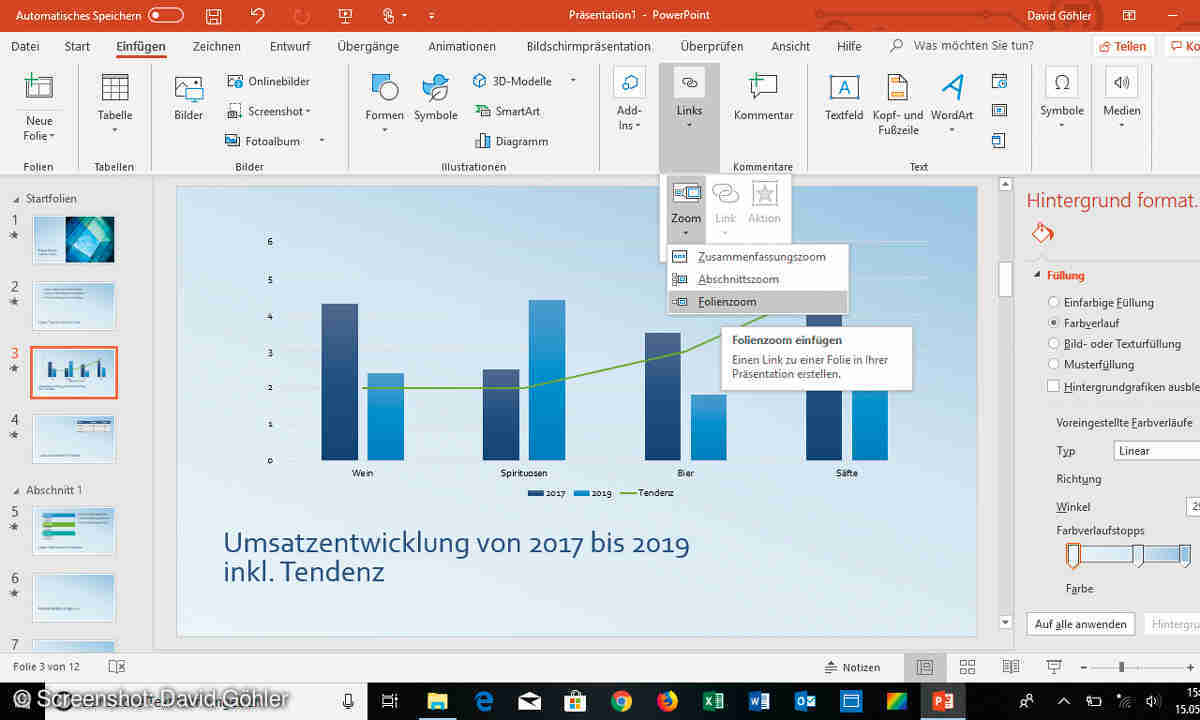
Task: Launch Excel from the Windows taskbar
Action: click(x=713, y=700)
